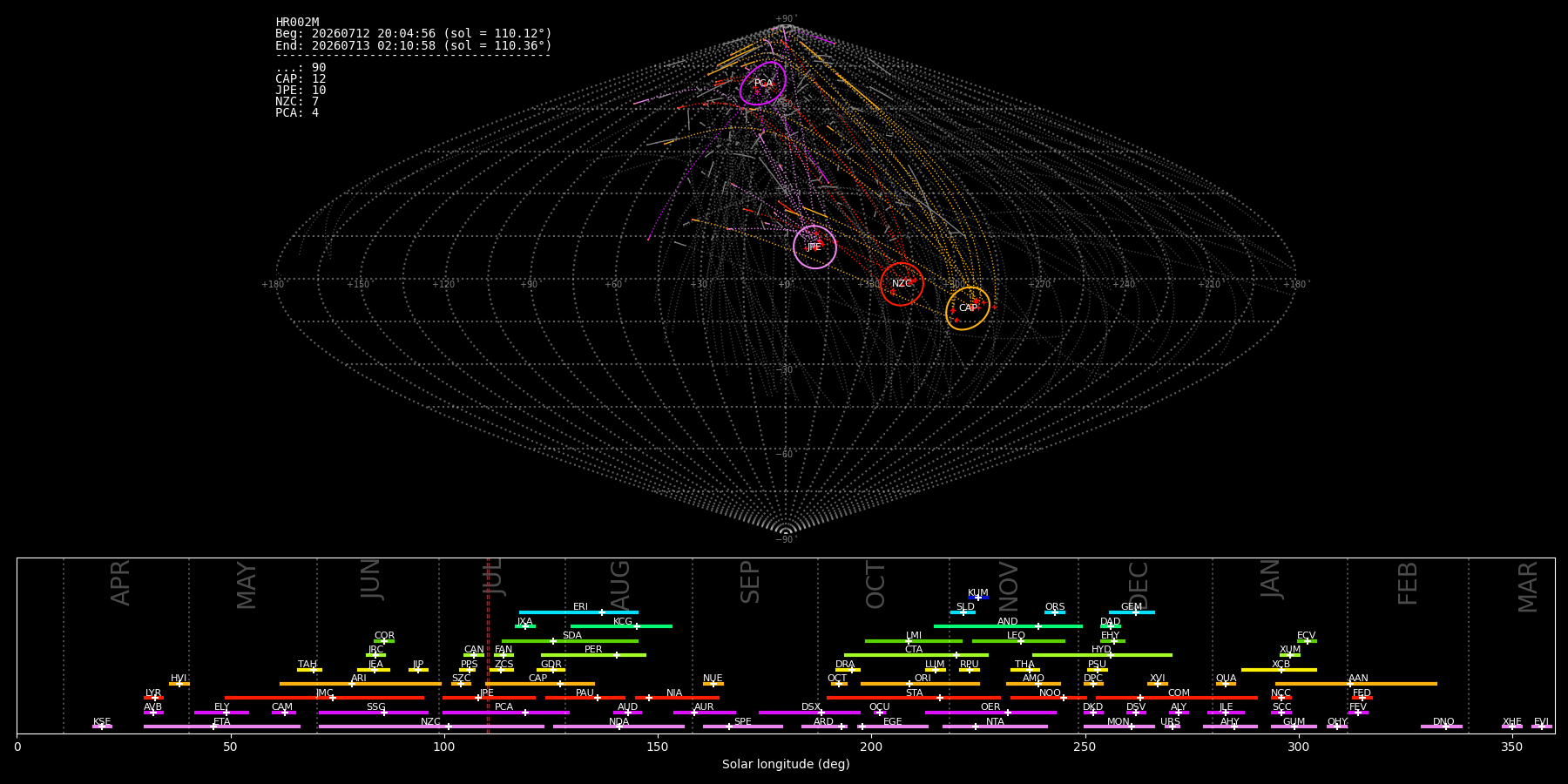Click the JMC shower label in timeline
This screenshot has width=1568, height=784.
point(324,693)
